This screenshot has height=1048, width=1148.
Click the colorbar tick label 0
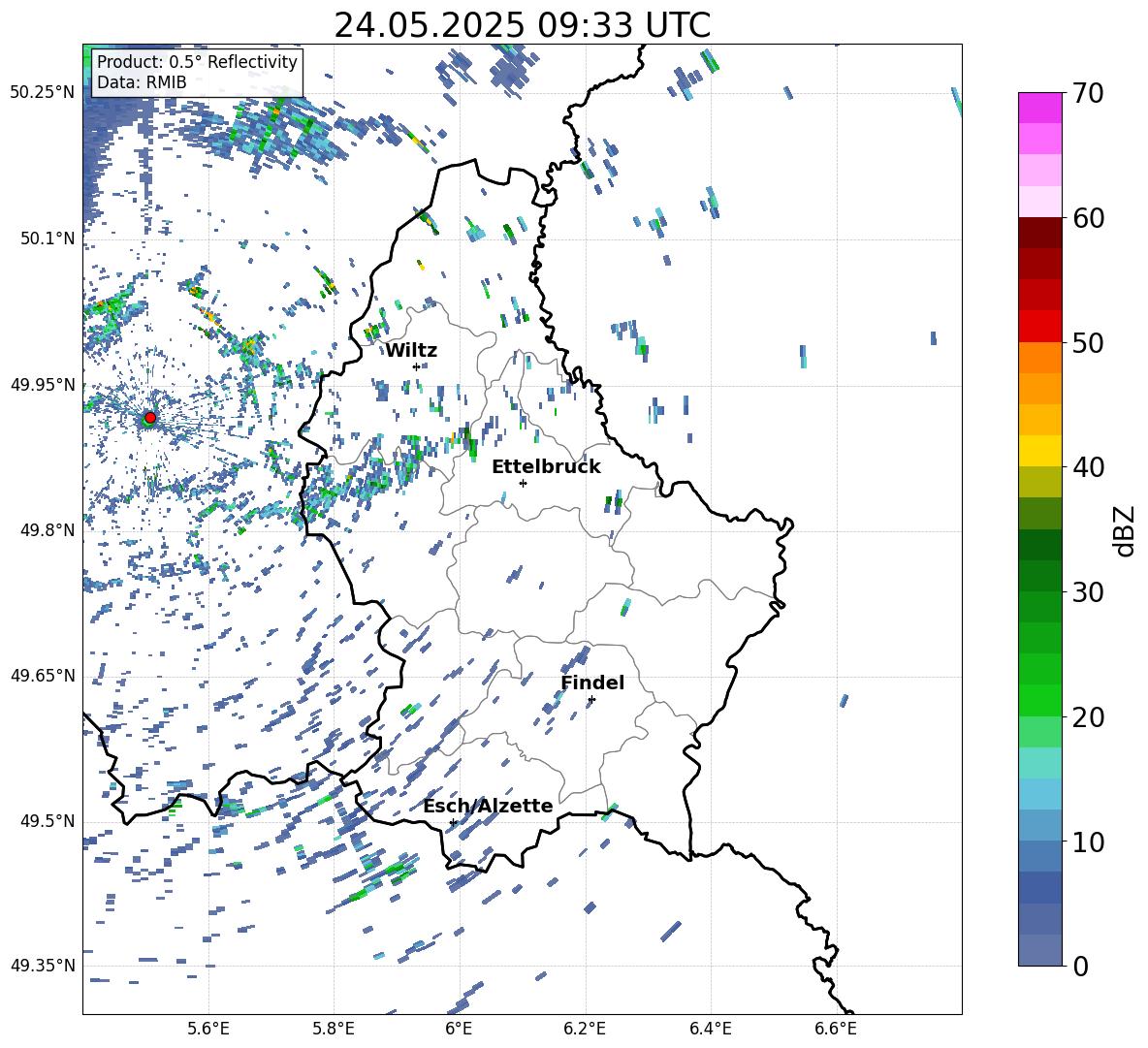(x=1080, y=966)
